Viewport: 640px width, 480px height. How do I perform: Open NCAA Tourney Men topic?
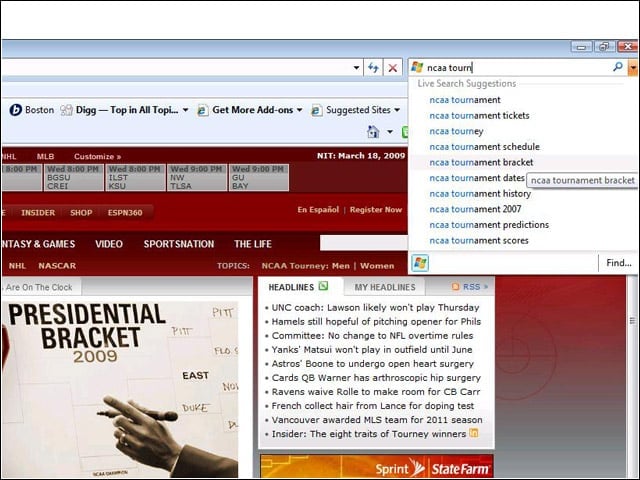coord(340,266)
